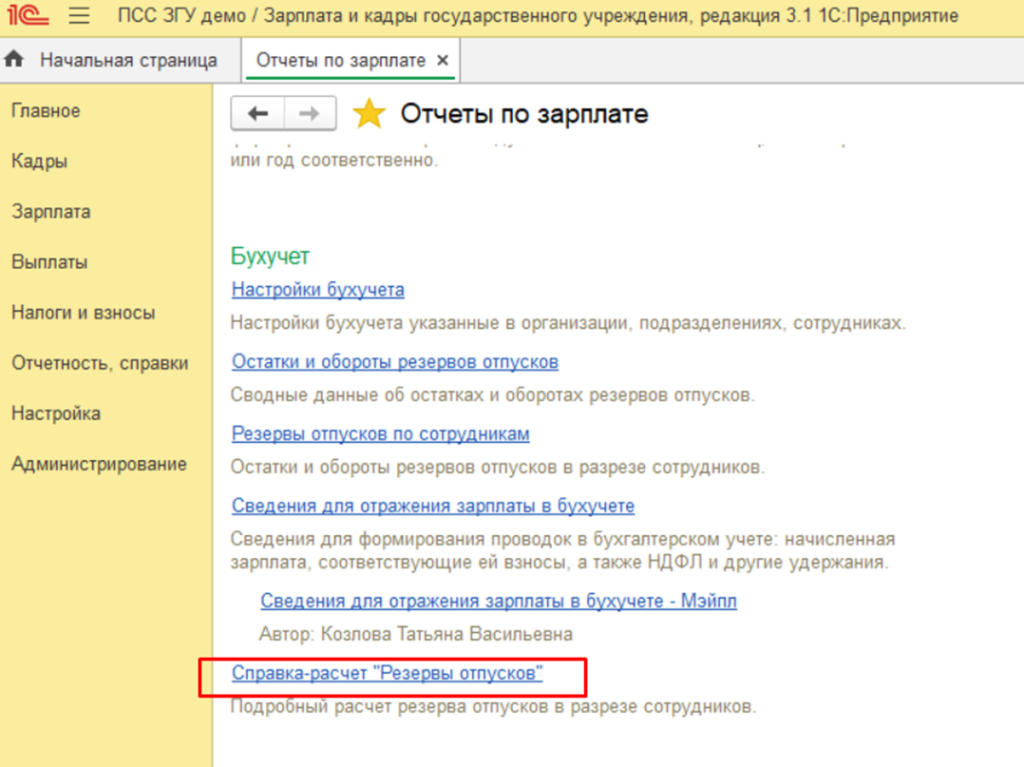The height and width of the screenshot is (767, 1024).
Task: Open the Главное section
Action: 46,111
